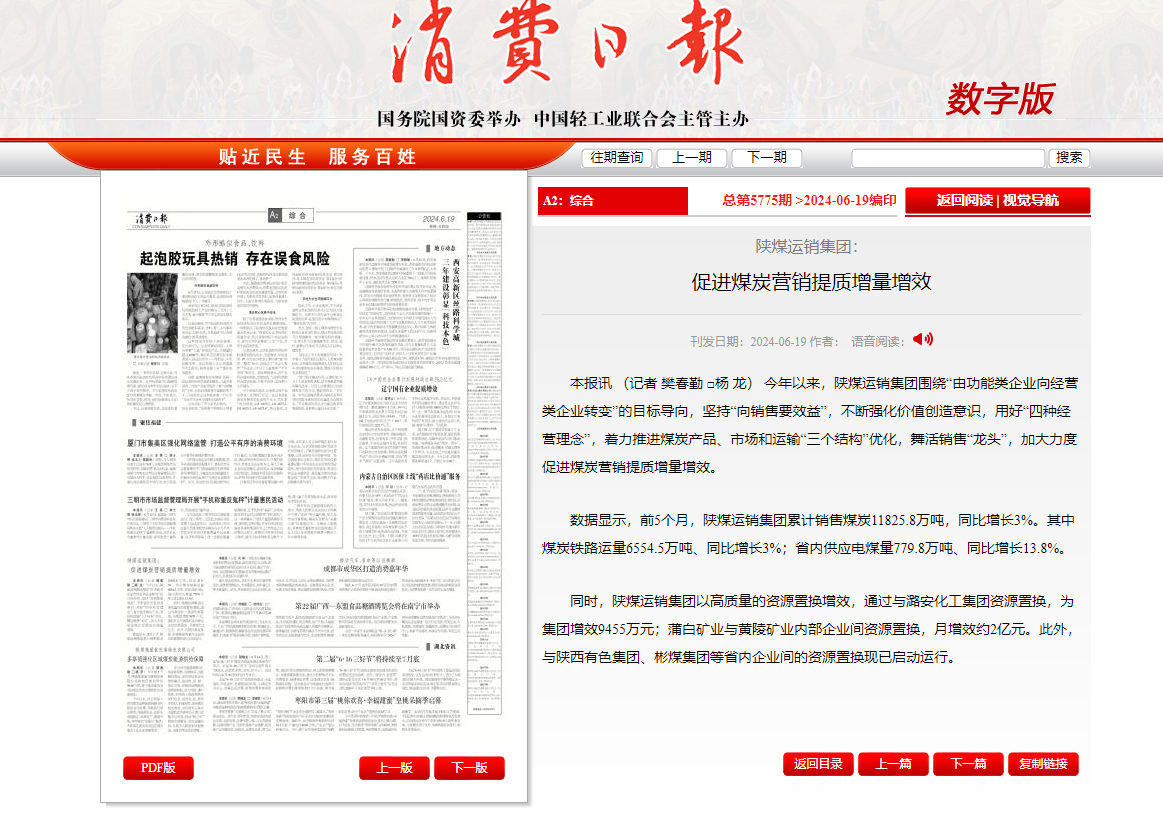Click the 刊发日期:2024-06-19 publication date
Viewport: 1163px width, 823px height.
coord(748,342)
